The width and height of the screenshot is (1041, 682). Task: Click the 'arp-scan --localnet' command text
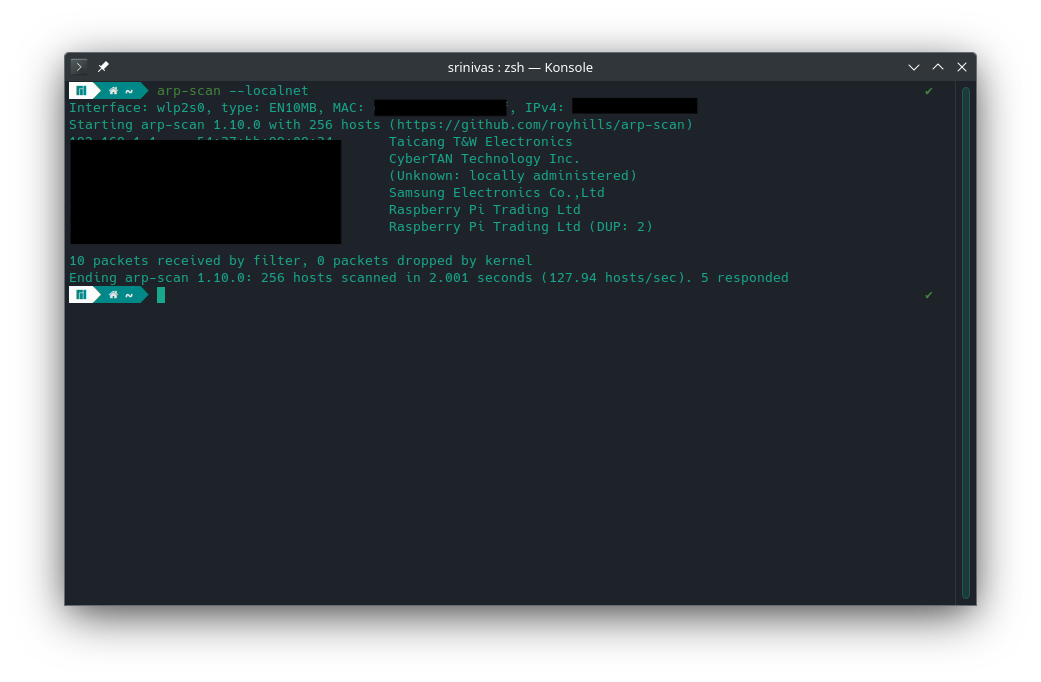point(232,90)
